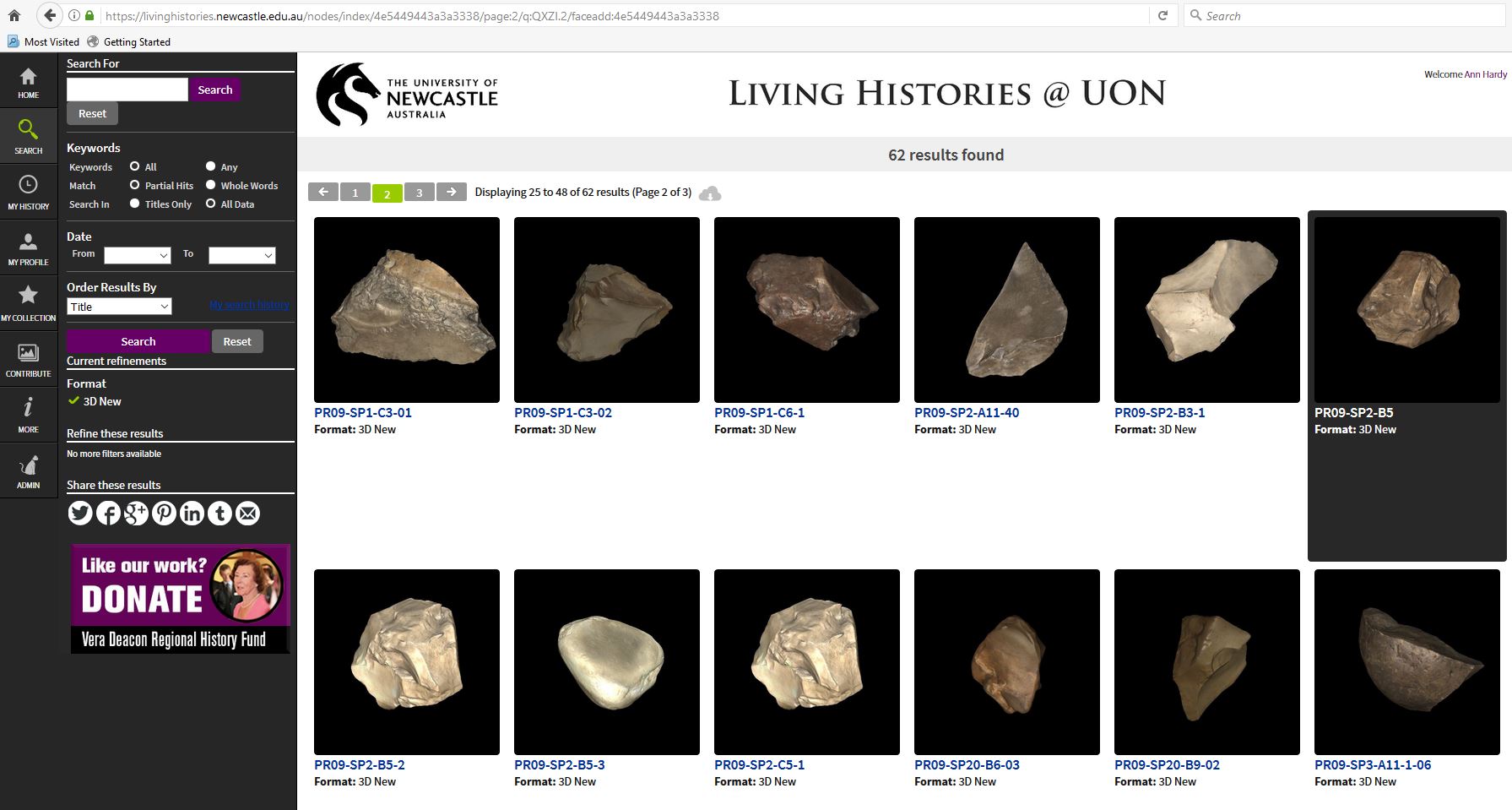The image size is (1512, 810).
Task: Go to results page 3
Action: click(x=419, y=193)
